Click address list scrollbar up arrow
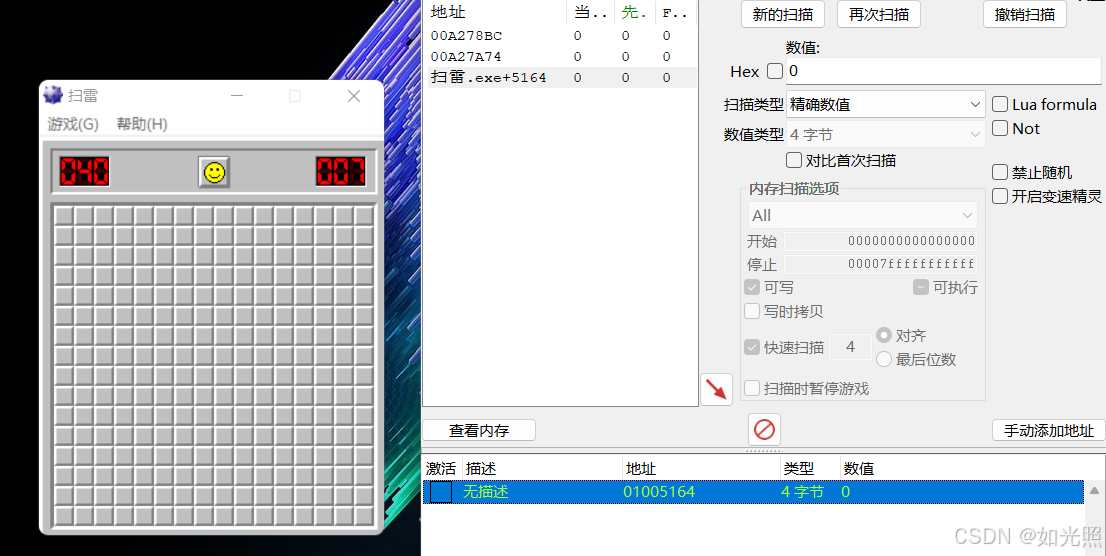Image resolution: width=1106 pixels, height=556 pixels. (1095, 491)
